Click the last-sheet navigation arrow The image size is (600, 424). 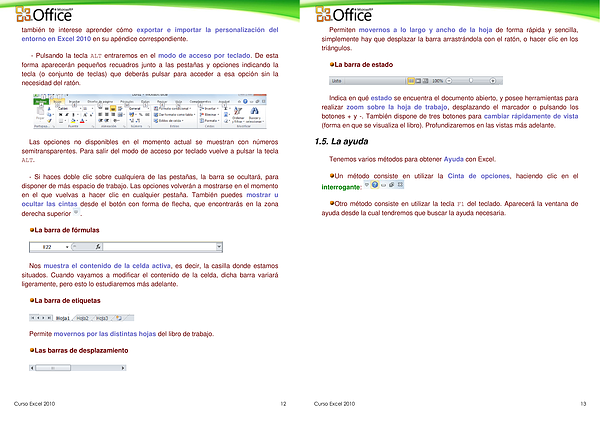tap(49, 318)
